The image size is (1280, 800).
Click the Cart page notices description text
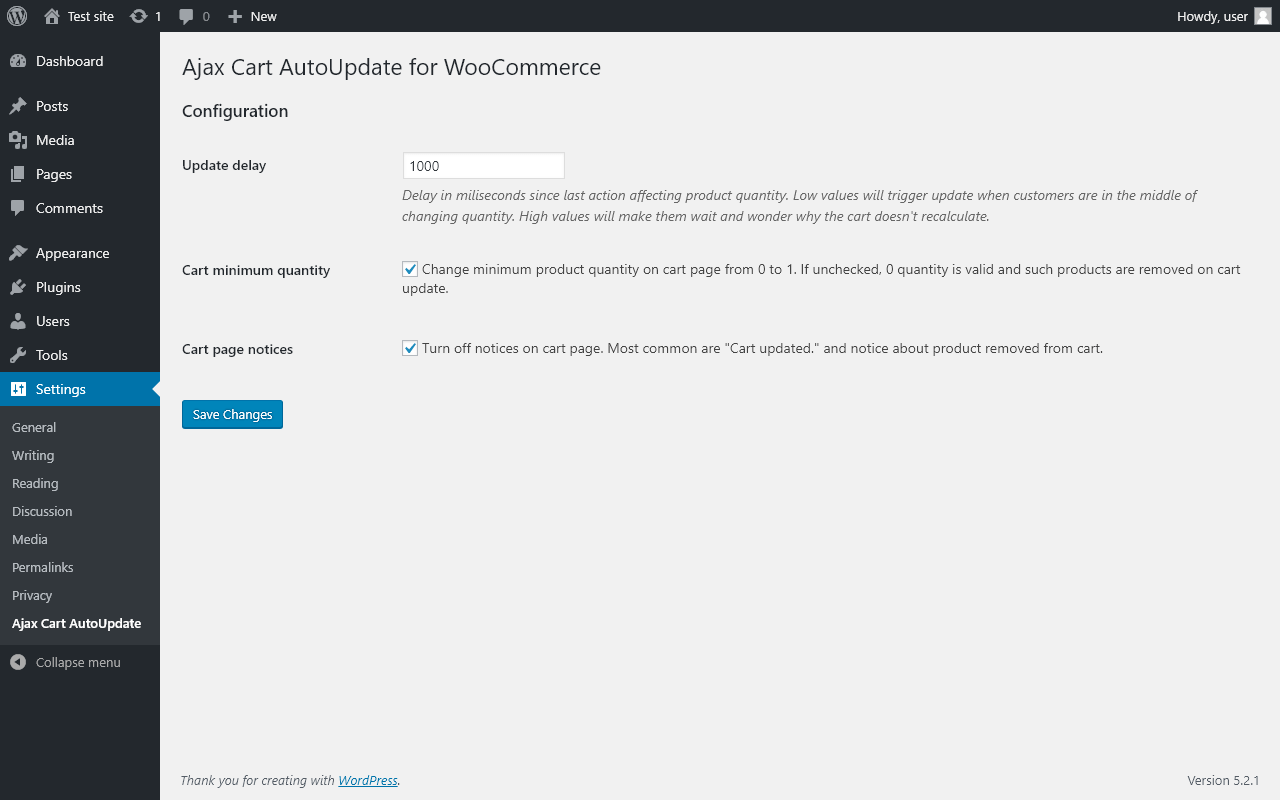pyautogui.click(x=762, y=348)
